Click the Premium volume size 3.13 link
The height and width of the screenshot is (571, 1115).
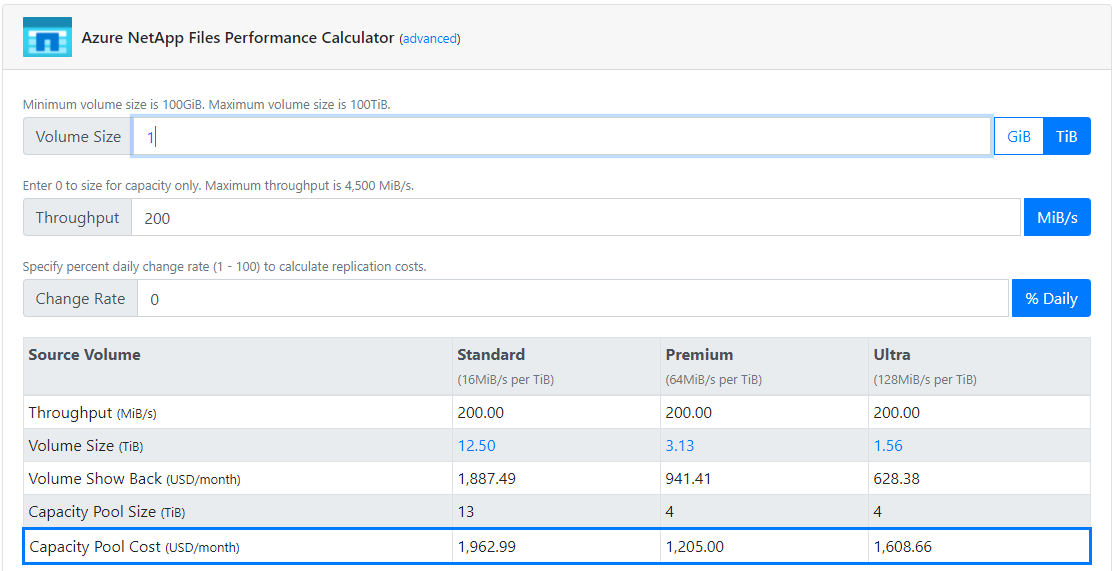(680, 446)
